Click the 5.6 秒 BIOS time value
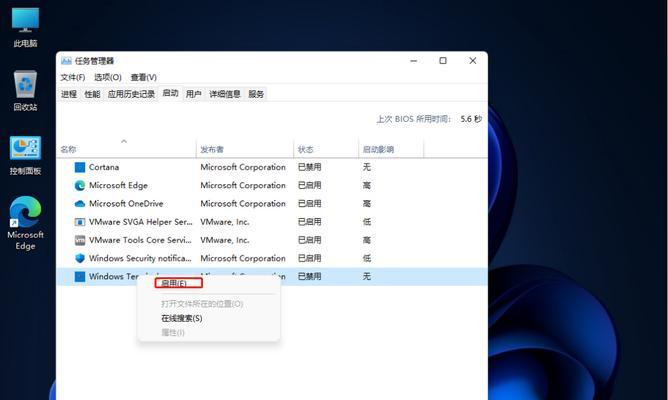 [471, 119]
